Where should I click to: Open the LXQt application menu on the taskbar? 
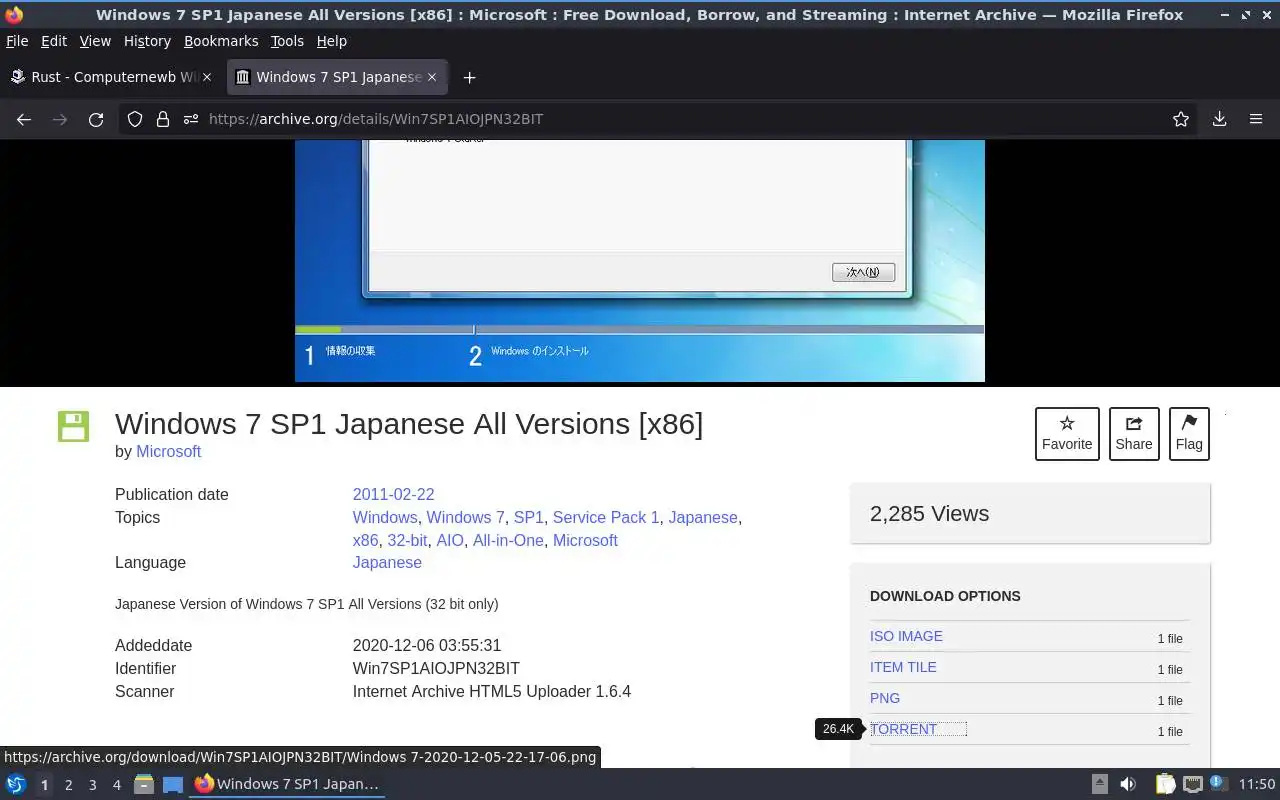16,784
